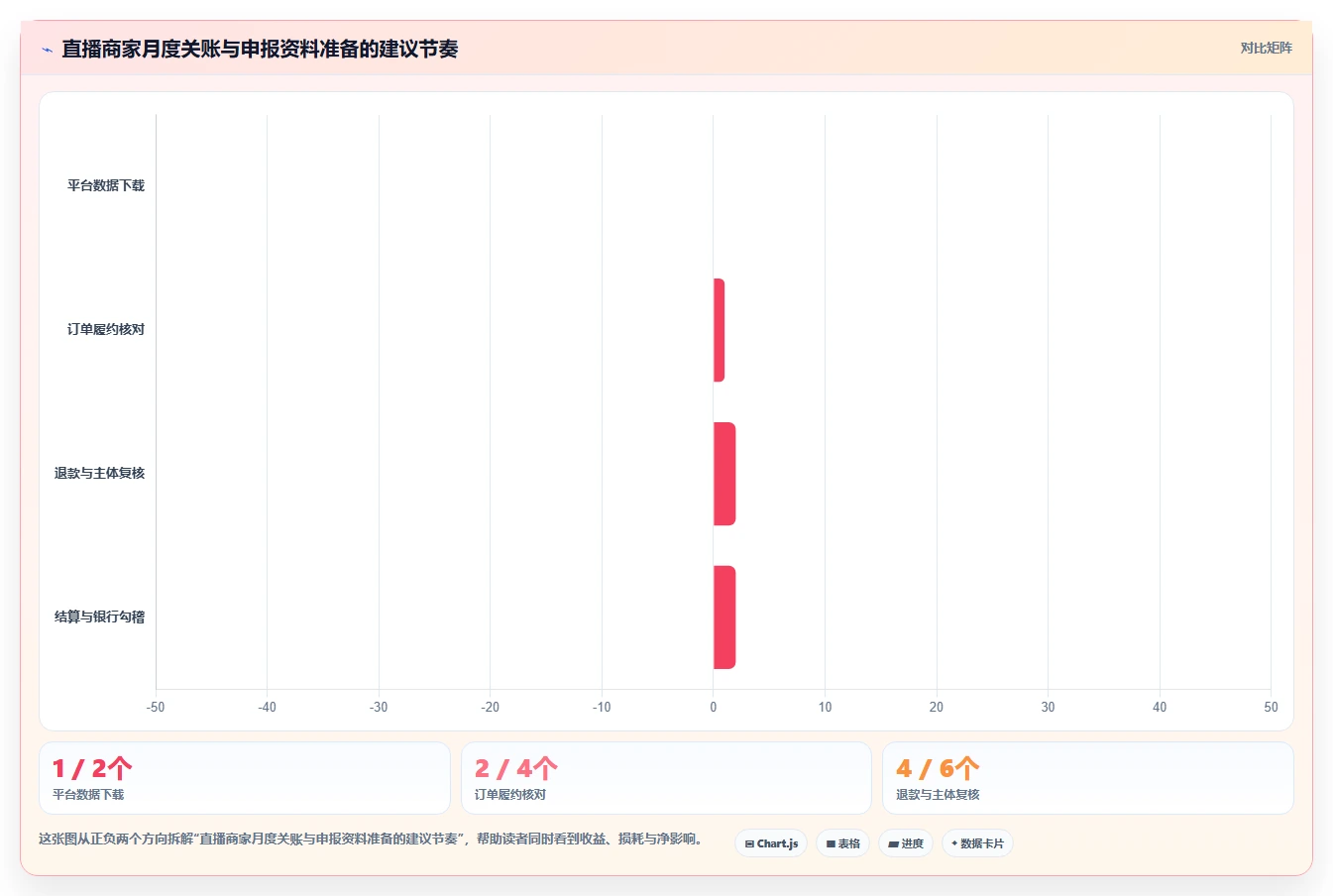Image resolution: width=1333 pixels, height=896 pixels.
Task: Open the 1 / 2个 平台数据下载 card
Action: point(245,778)
